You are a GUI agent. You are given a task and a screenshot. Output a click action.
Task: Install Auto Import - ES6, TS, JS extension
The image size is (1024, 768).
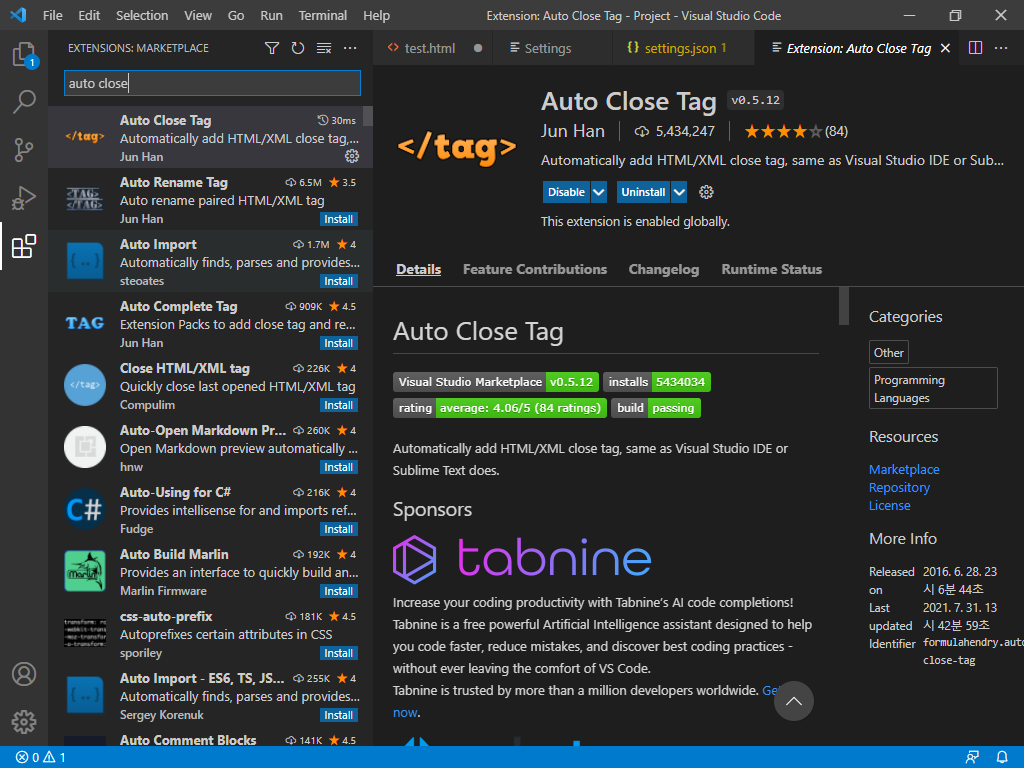click(x=339, y=716)
